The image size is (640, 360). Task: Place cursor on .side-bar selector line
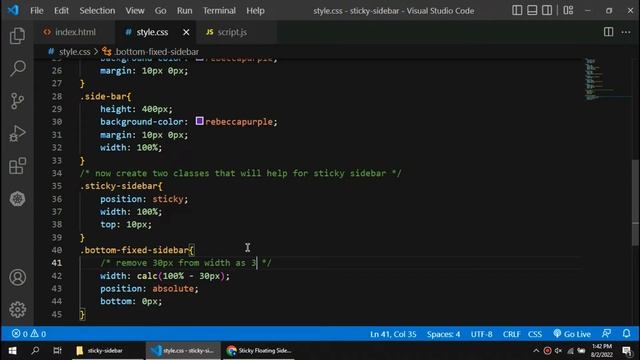coord(106,96)
